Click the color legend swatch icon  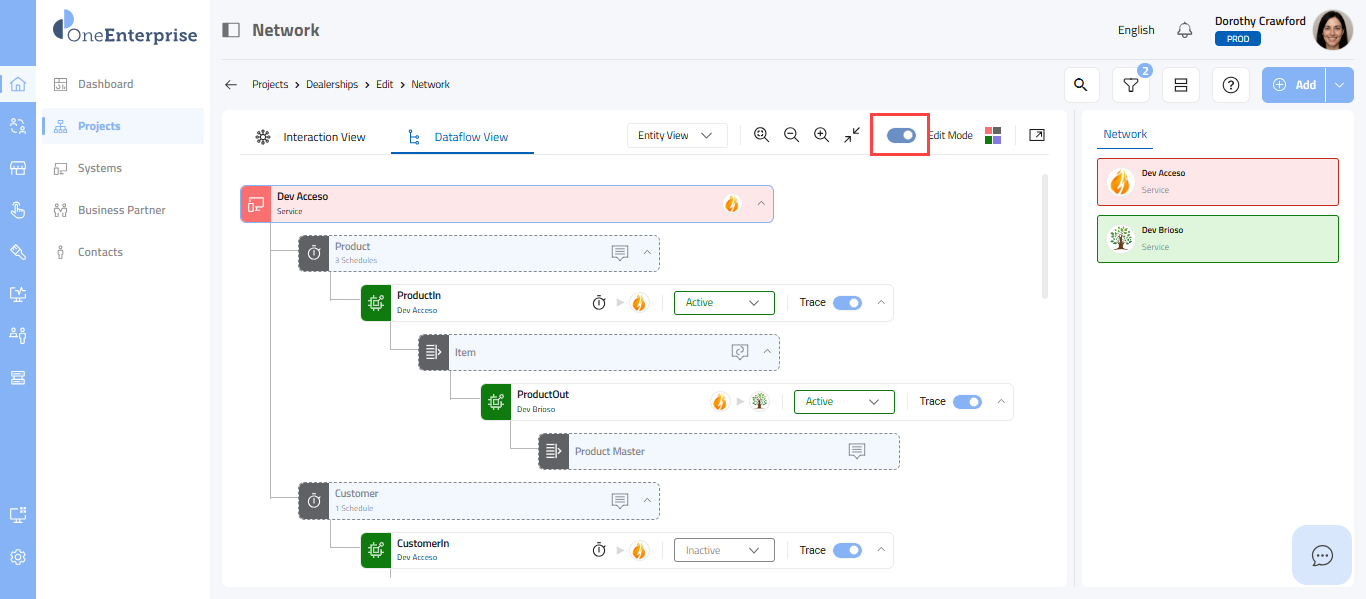(993, 135)
